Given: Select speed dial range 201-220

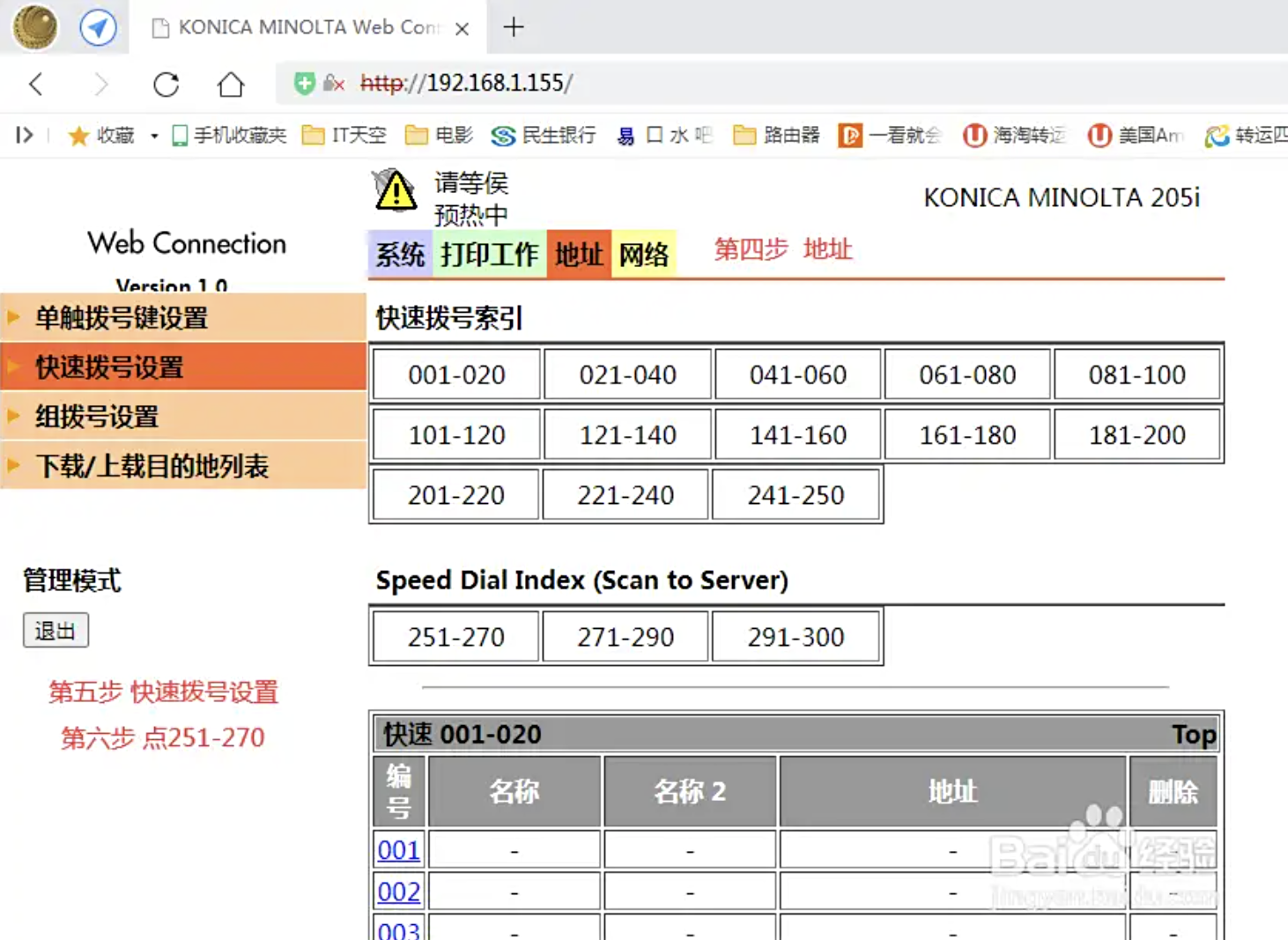Looking at the screenshot, I should [455, 495].
